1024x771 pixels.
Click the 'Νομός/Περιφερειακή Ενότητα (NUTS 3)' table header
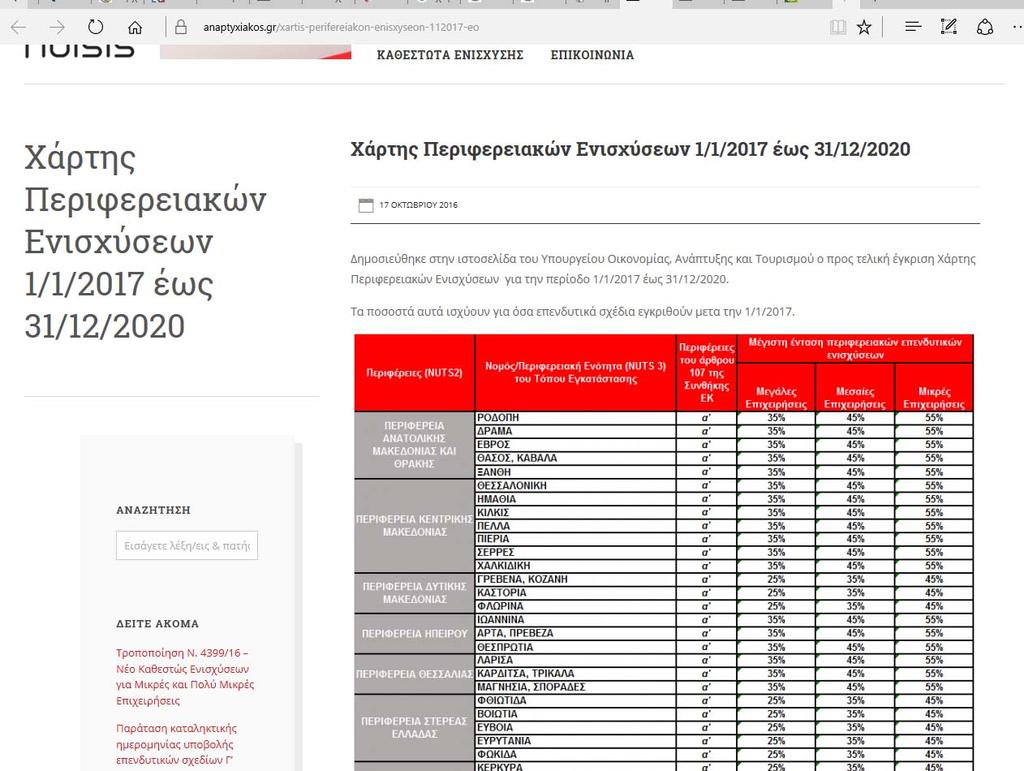[x=575, y=373]
